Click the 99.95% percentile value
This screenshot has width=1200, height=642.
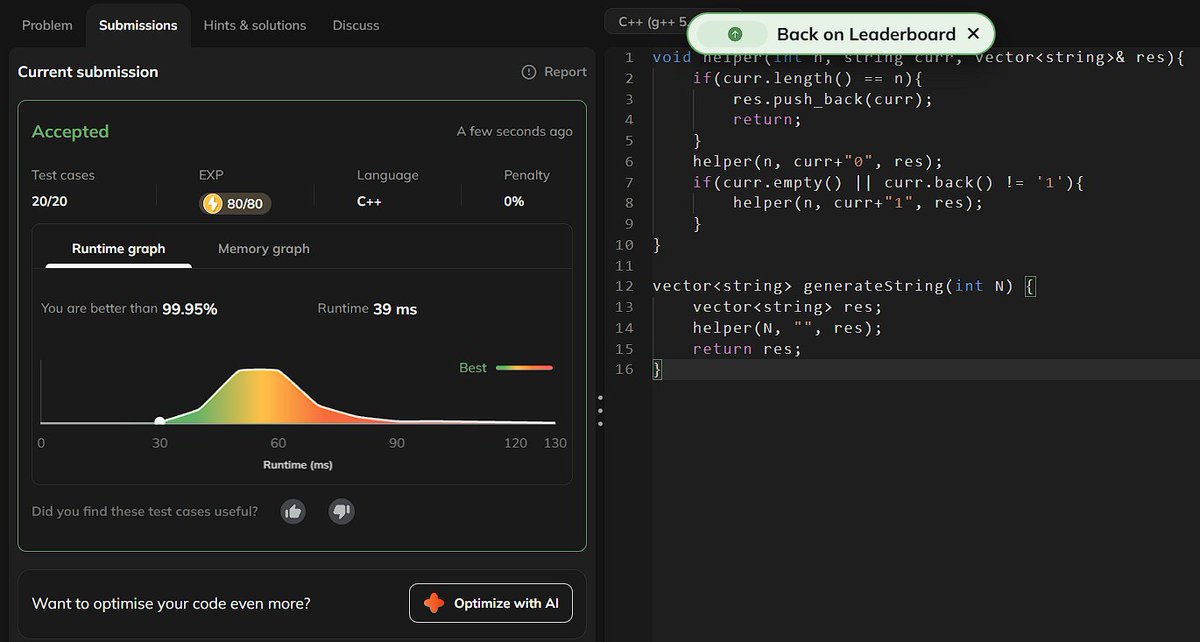[x=190, y=309]
